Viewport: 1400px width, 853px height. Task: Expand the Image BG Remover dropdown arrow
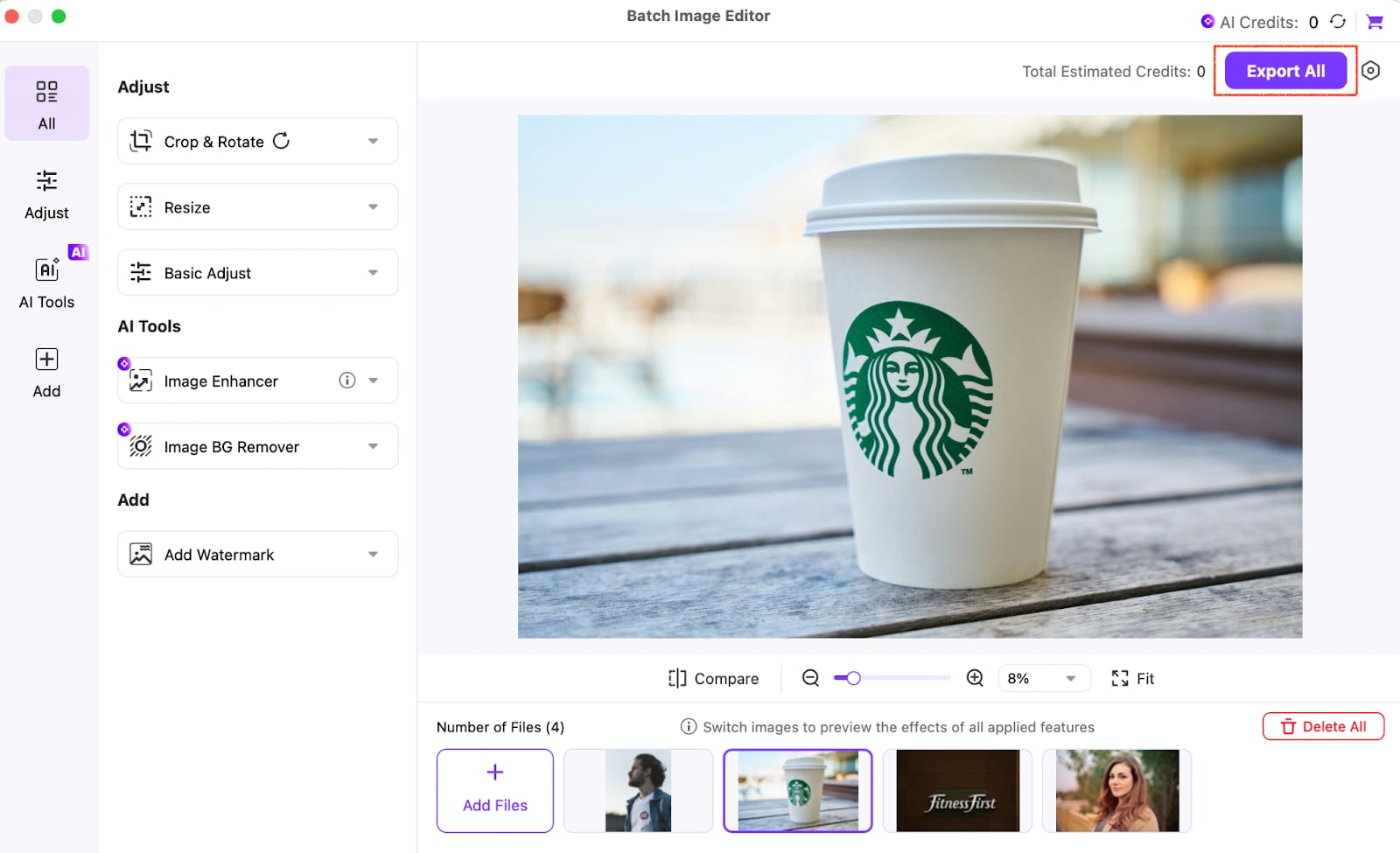click(374, 446)
